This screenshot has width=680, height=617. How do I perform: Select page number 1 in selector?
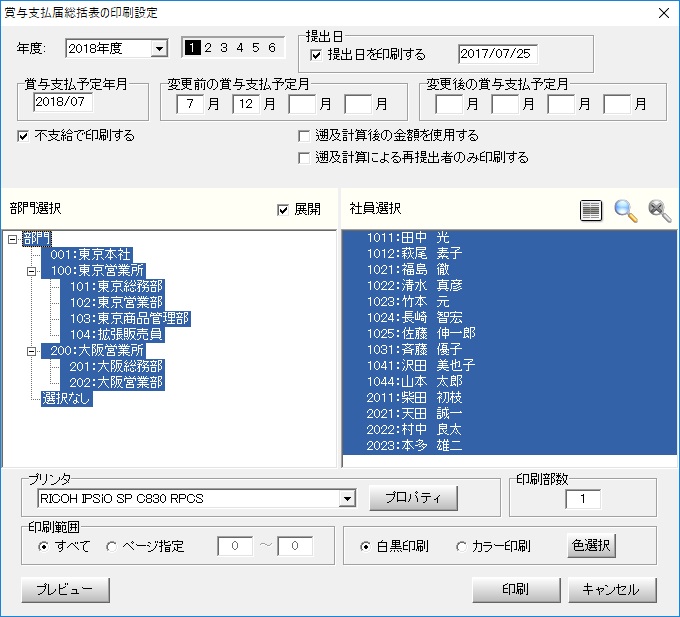pyautogui.click(x=192, y=48)
